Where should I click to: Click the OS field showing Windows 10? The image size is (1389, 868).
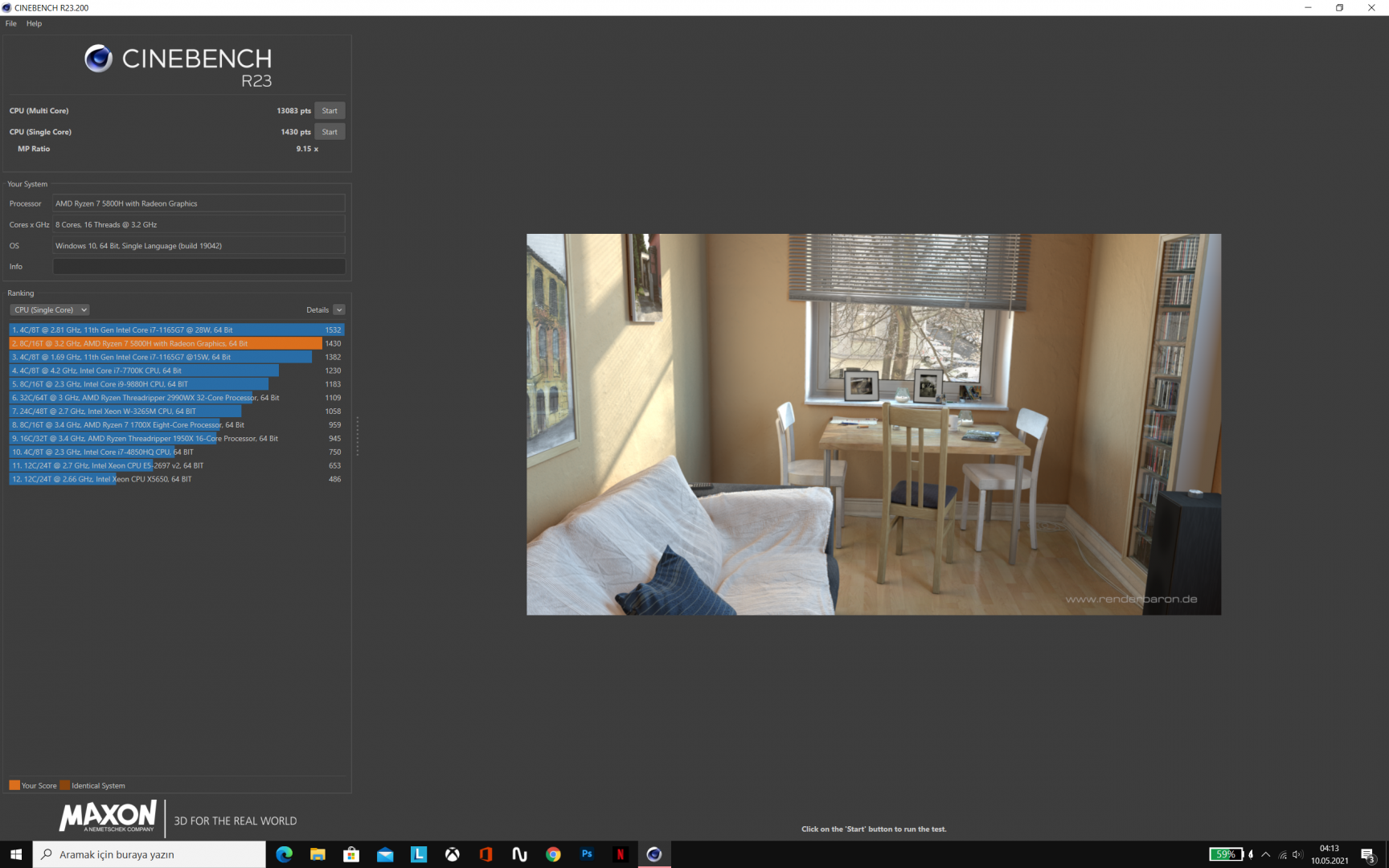(199, 246)
